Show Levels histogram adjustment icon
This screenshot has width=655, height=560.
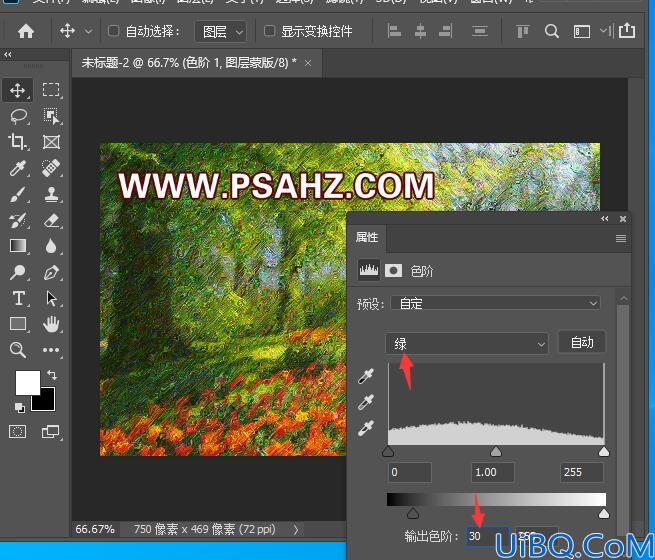[369, 270]
